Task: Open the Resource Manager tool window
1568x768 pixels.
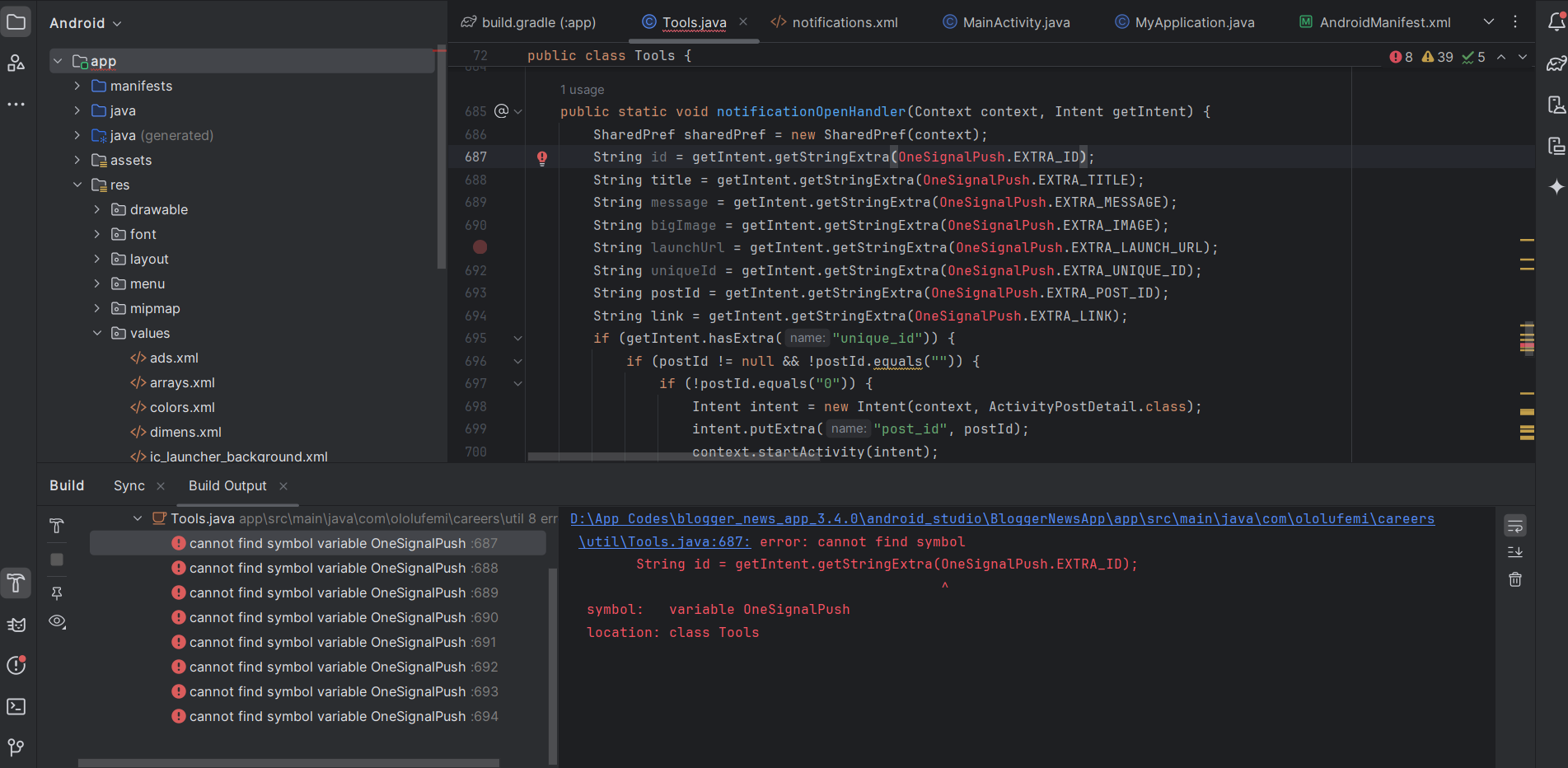Action: pyautogui.click(x=16, y=63)
